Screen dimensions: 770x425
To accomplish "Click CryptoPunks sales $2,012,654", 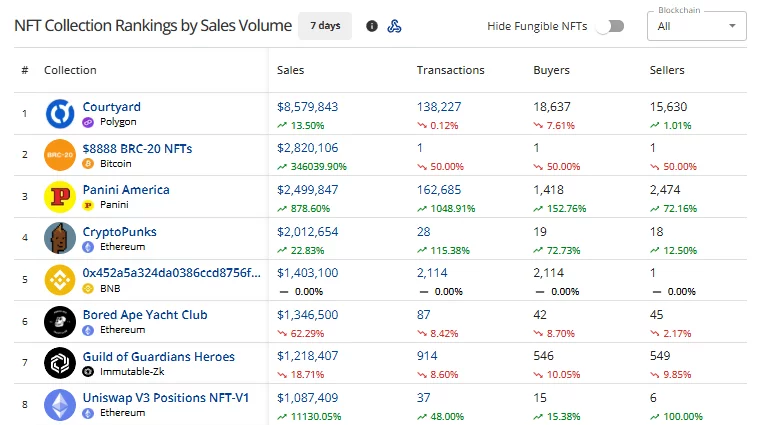I will (x=307, y=231).
